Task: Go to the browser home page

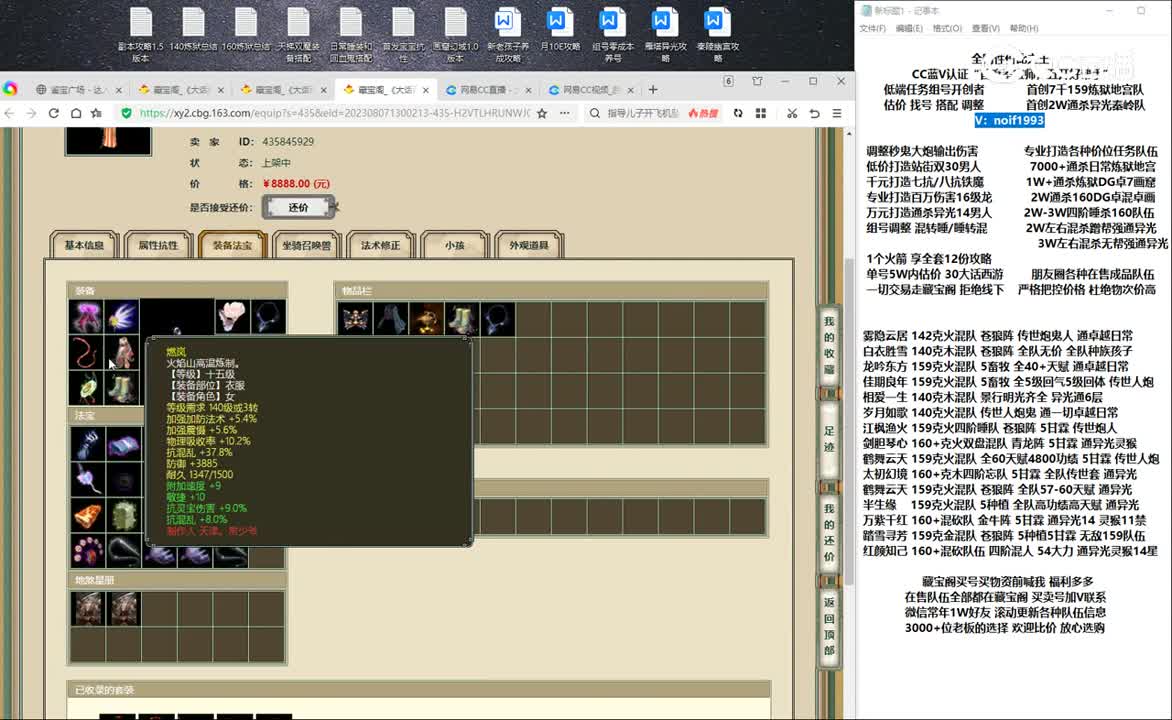Action: coord(75,113)
